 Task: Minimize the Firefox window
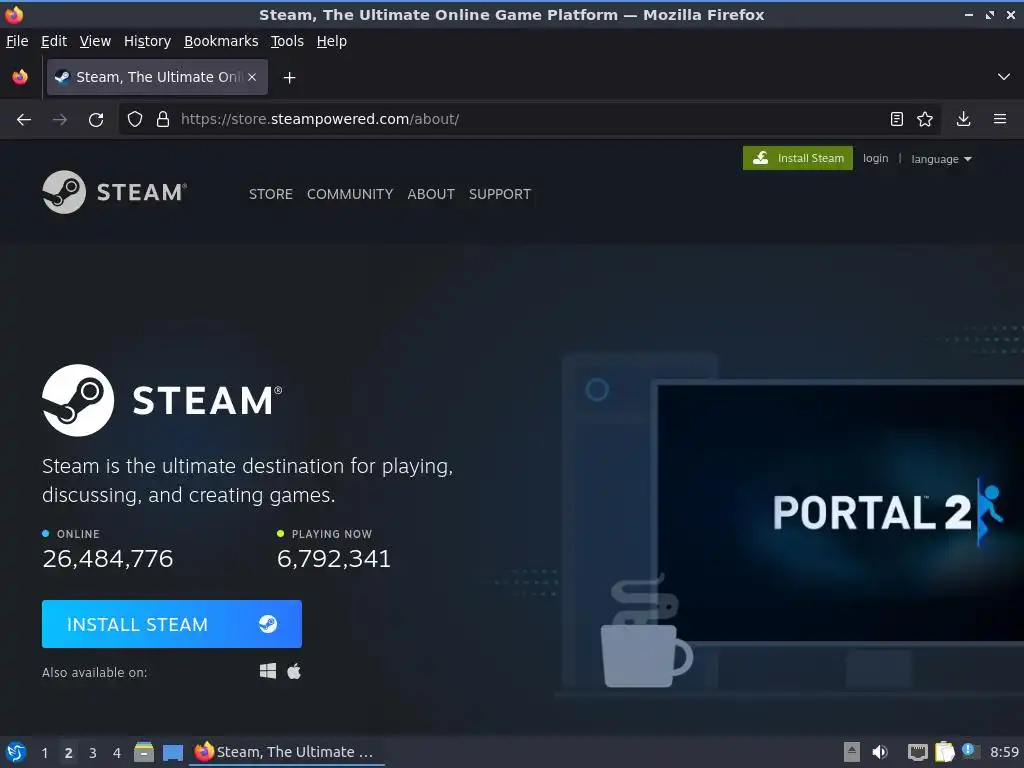[968, 14]
